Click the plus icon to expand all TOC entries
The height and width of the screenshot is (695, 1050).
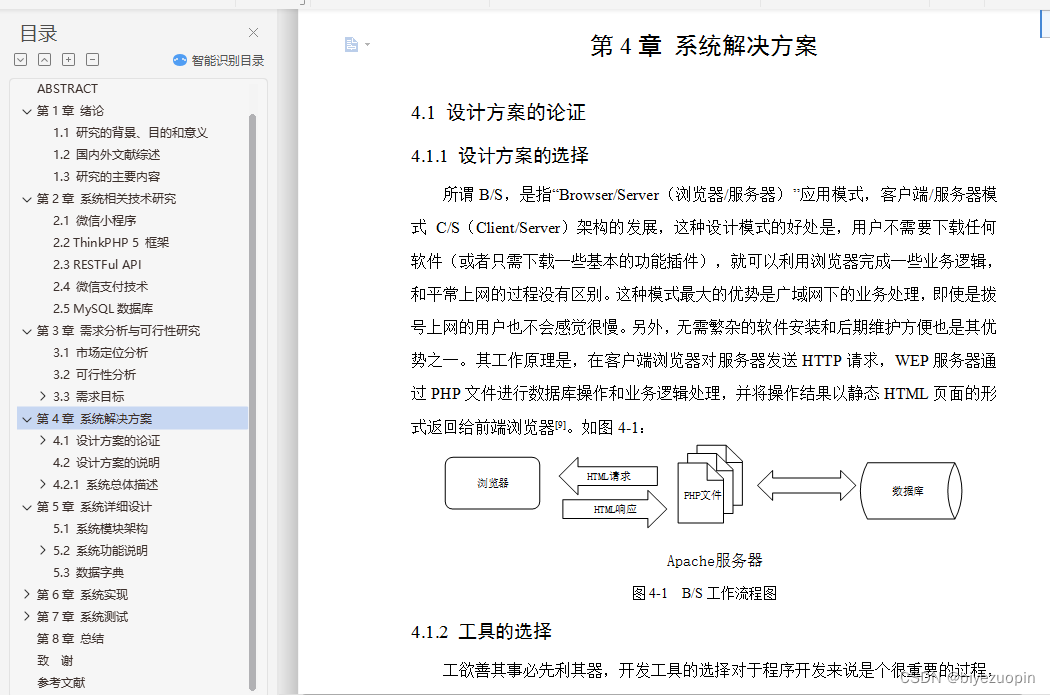pyautogui.click(x=68, y=59)
